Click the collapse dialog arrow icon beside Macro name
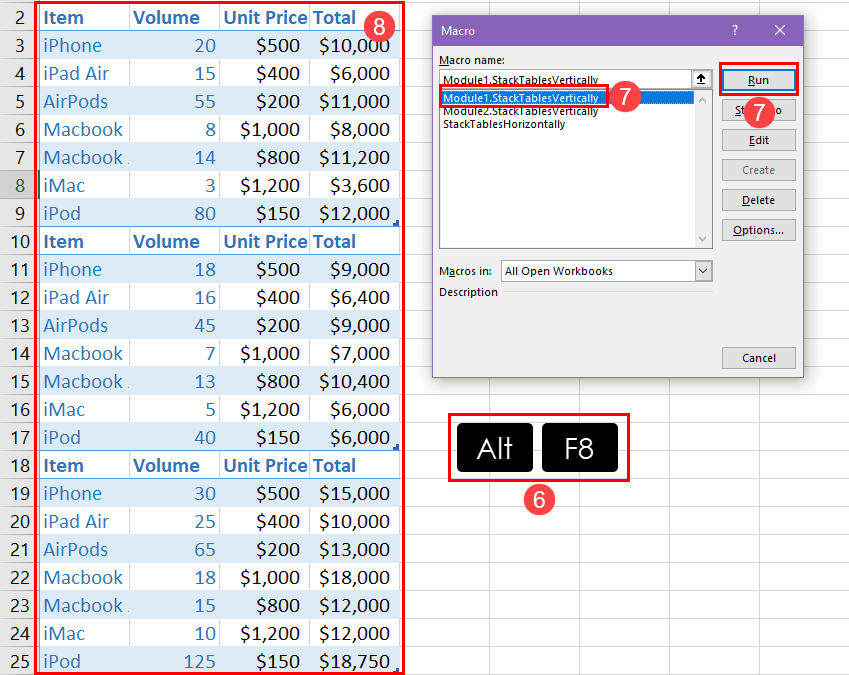The image size is (849, 675). click(x=701, y=79)
